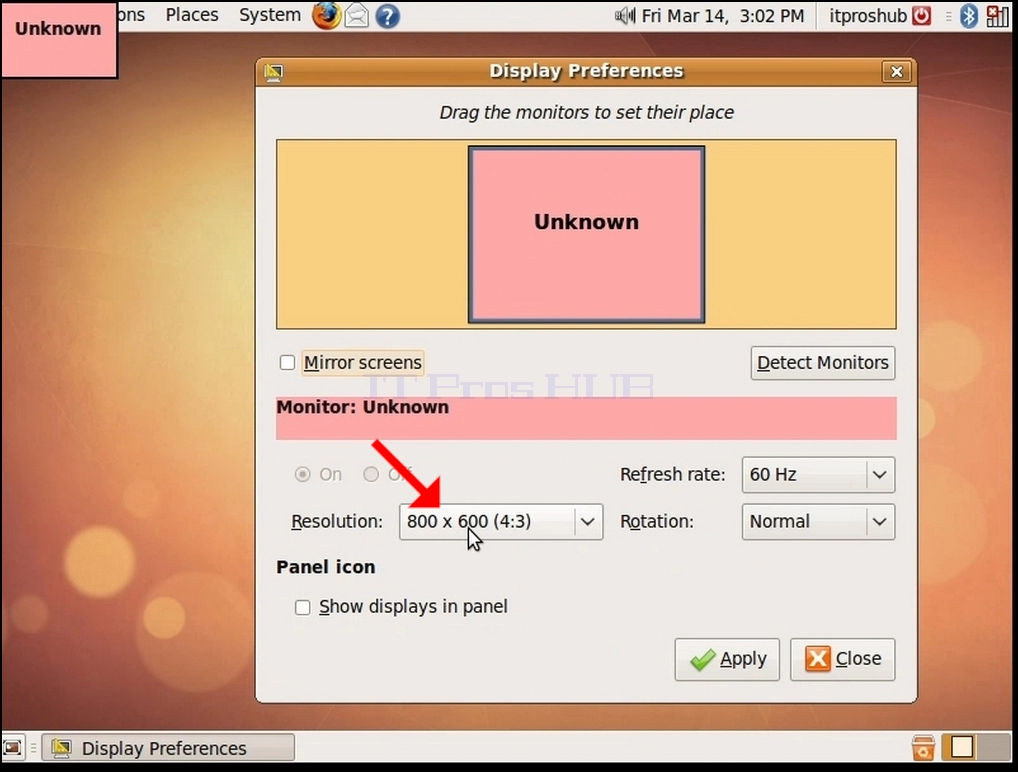Open the trash icon in bottom panel
1018x772 pixels.
[x=923, y=747]
